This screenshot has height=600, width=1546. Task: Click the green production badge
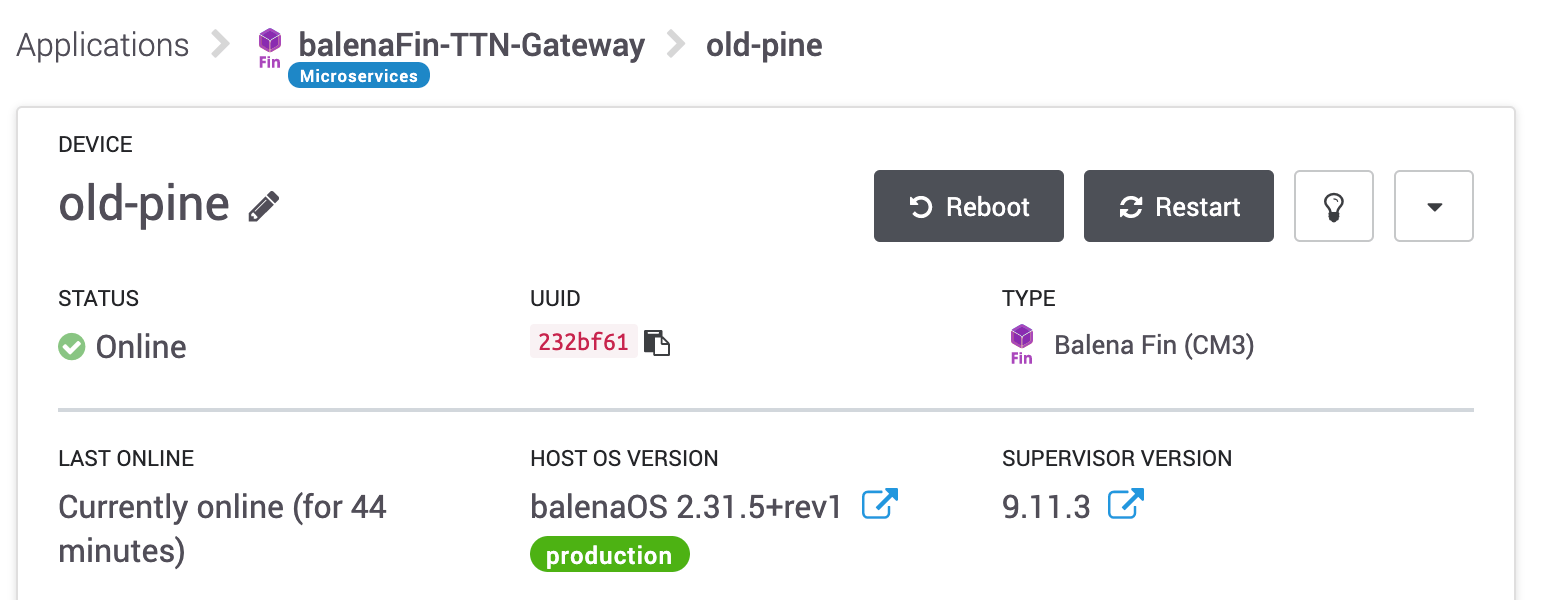point(609,556)
